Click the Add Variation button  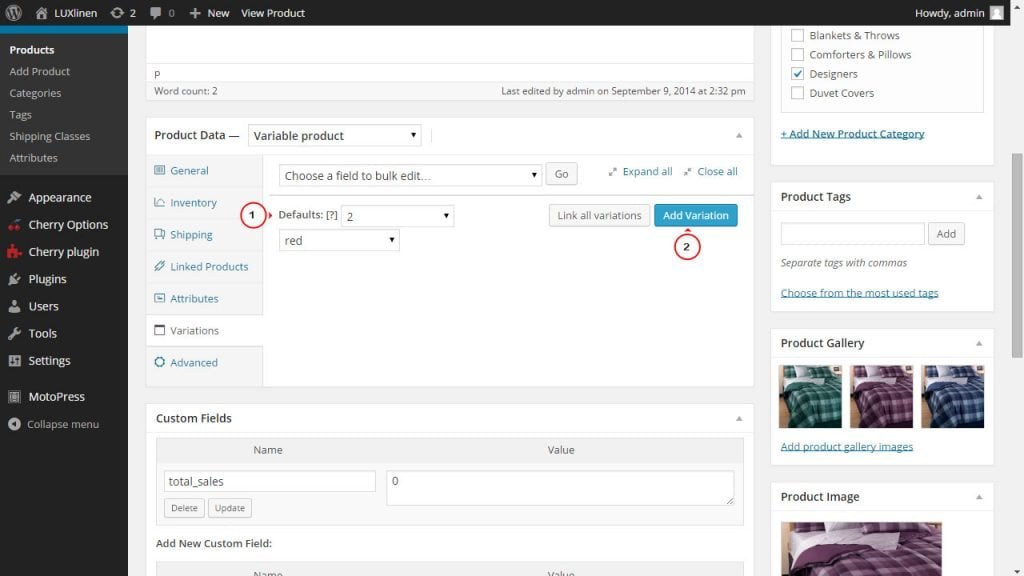point(695,215)
